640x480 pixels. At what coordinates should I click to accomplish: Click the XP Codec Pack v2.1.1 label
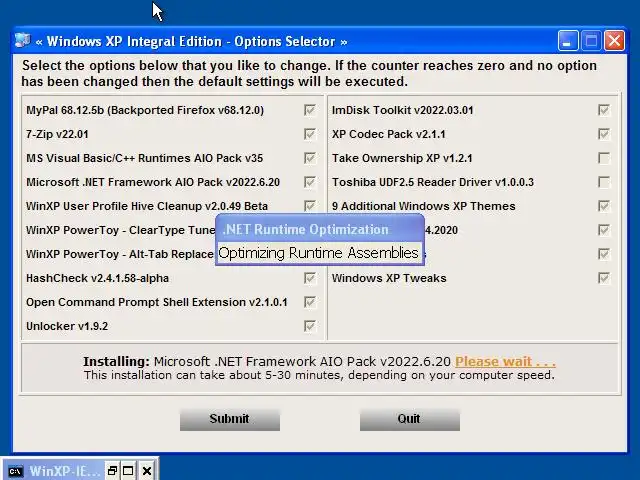(389, 134)
